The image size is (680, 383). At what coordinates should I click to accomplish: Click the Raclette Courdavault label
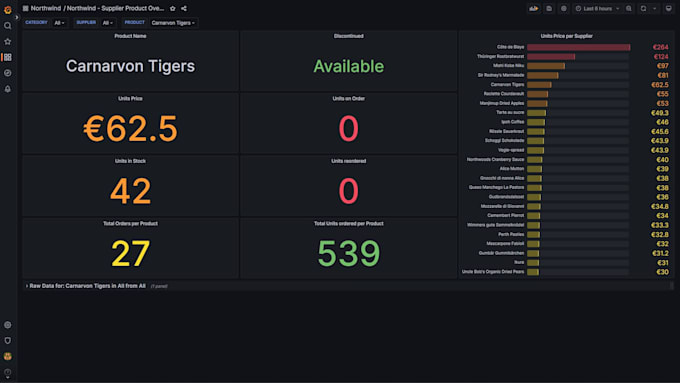coord(504,94)
